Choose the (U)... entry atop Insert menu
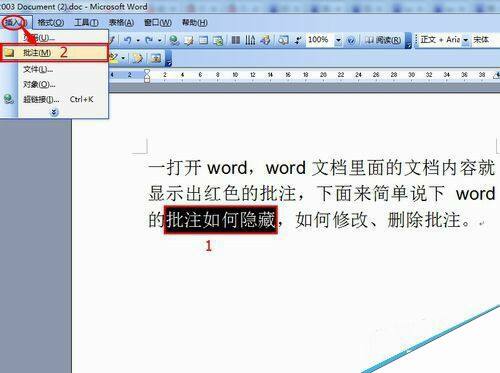The width and height of the screenshot is (500, 373). point(55,37)
